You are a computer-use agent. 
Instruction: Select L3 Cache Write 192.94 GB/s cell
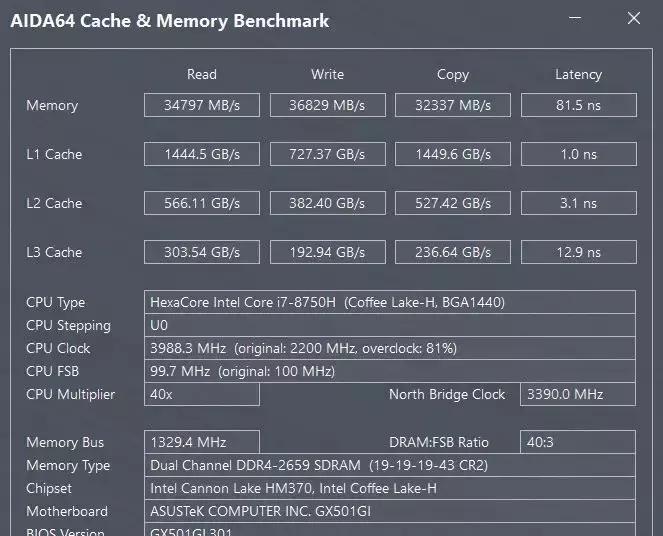(x=327, y=252)
